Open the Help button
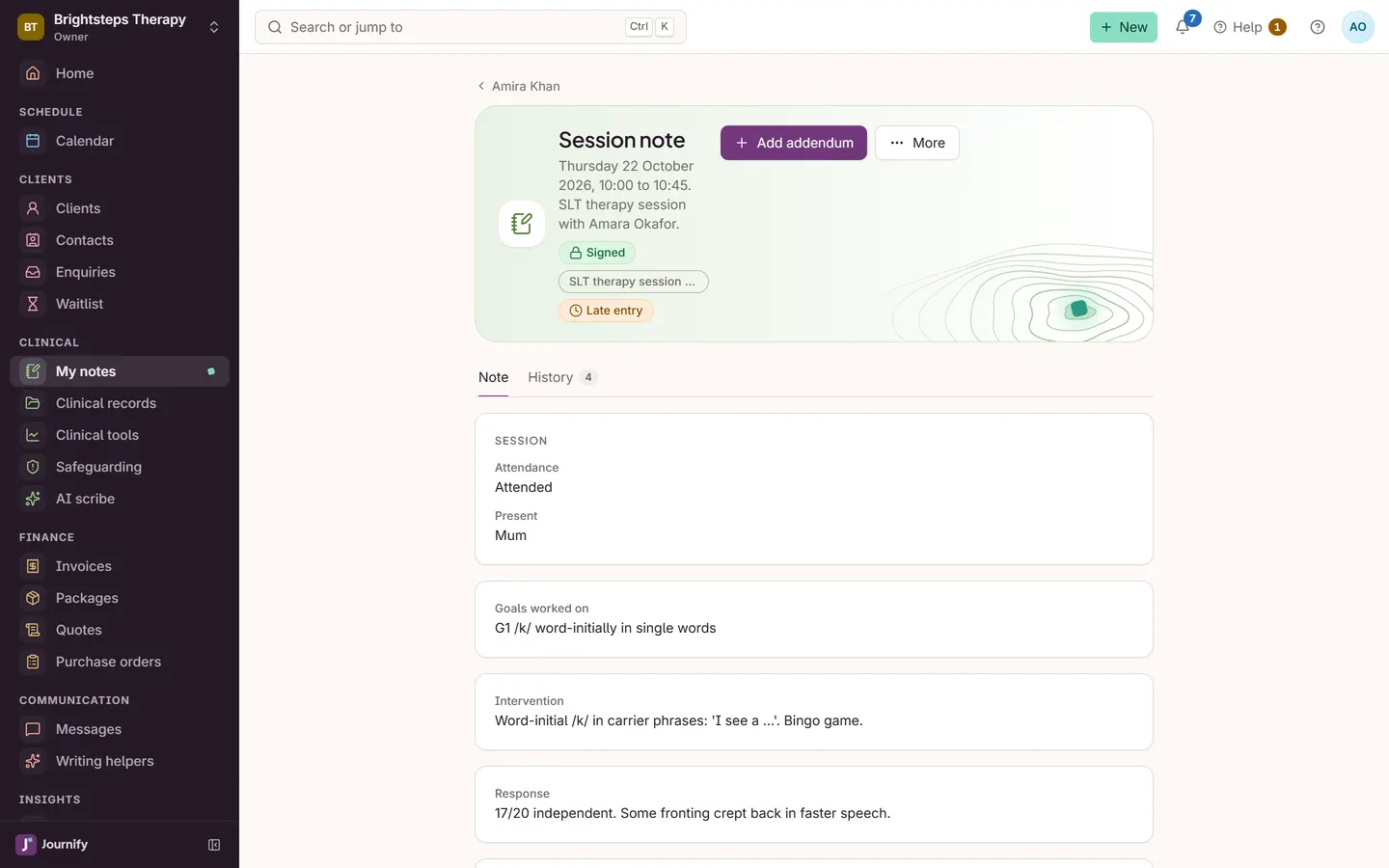 coord(1249,27)
